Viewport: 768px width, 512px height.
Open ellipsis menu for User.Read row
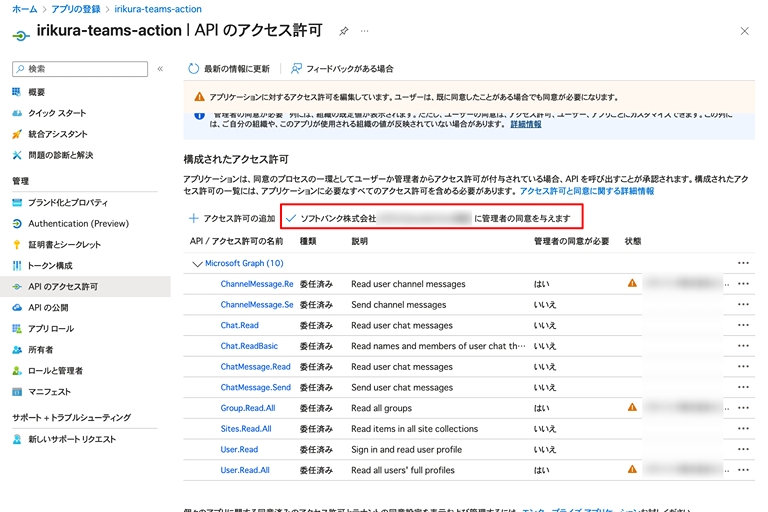click(744, 449)
